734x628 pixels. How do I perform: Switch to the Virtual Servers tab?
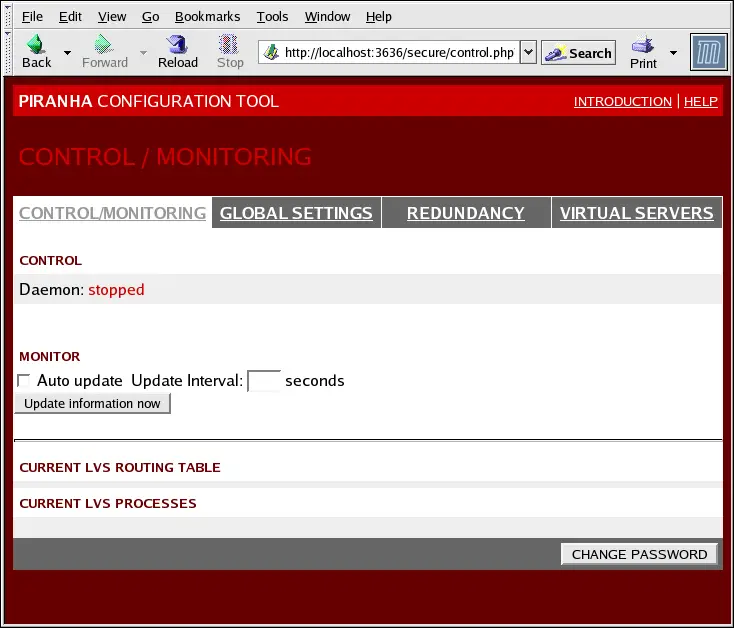[636, 213]
